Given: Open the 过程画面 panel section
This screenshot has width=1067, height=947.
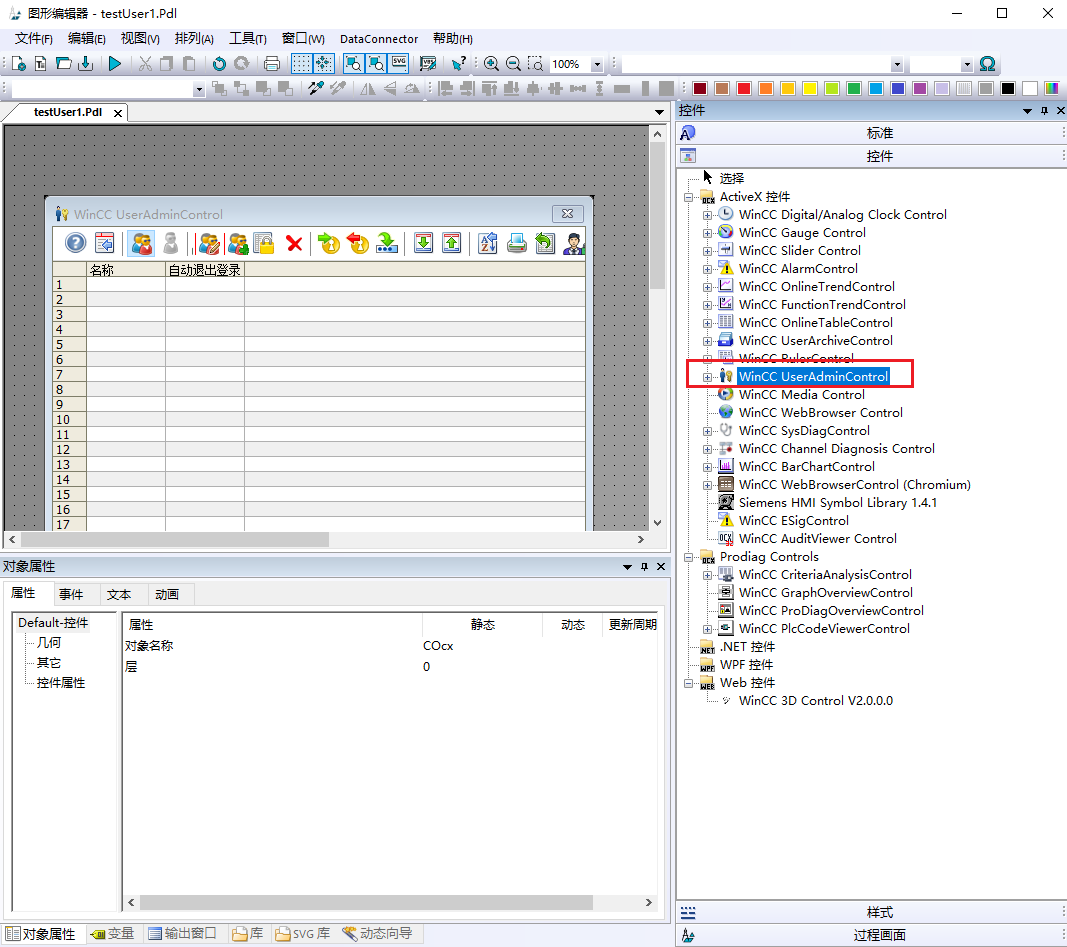Looking at the screenshot, I should [x=879, y=935].
